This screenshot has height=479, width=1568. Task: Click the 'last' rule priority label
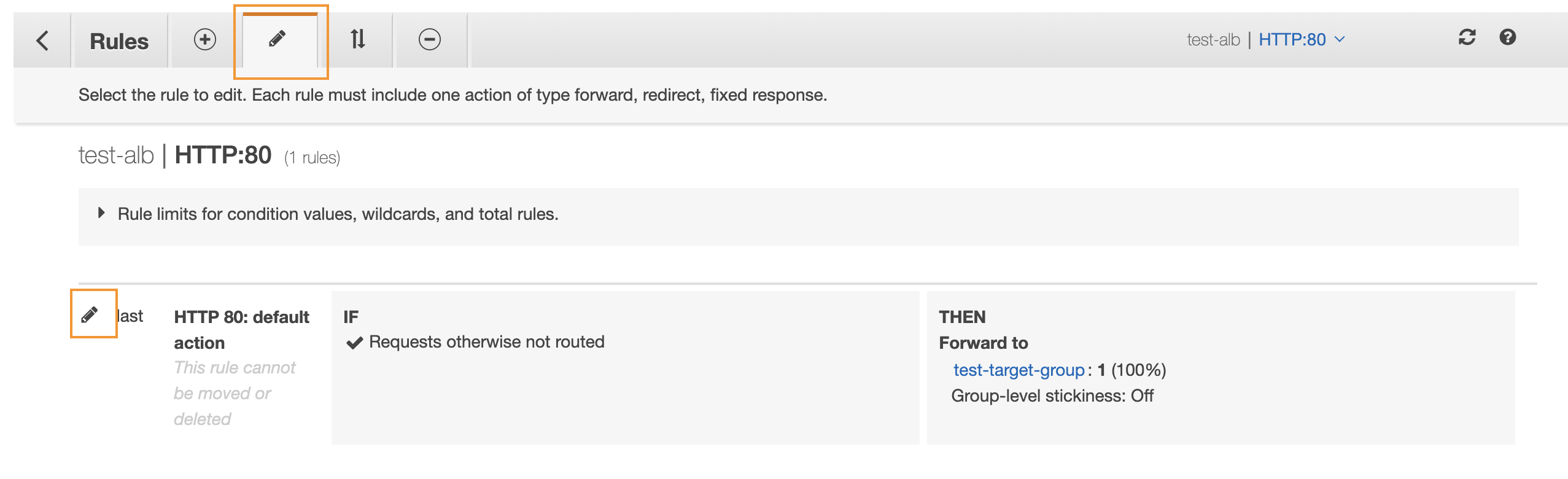coord(130,316)
